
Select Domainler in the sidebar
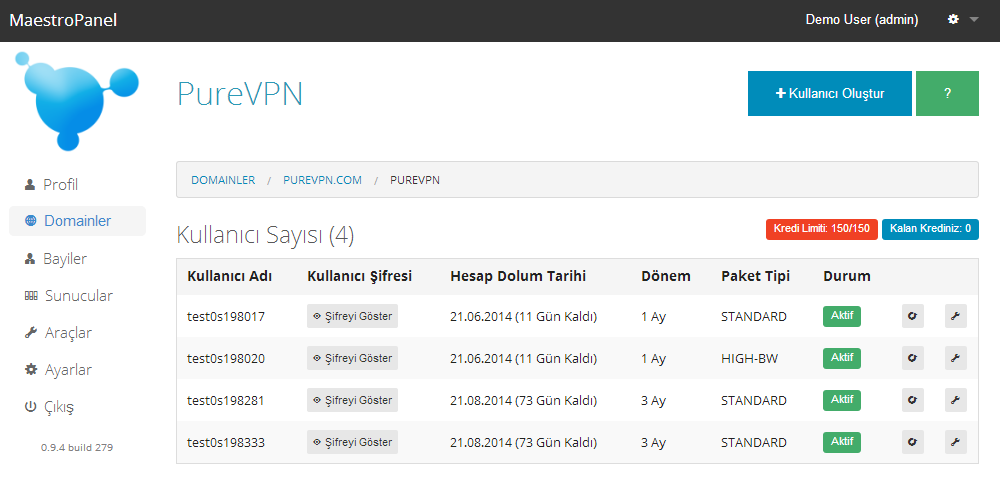[77, 221]
